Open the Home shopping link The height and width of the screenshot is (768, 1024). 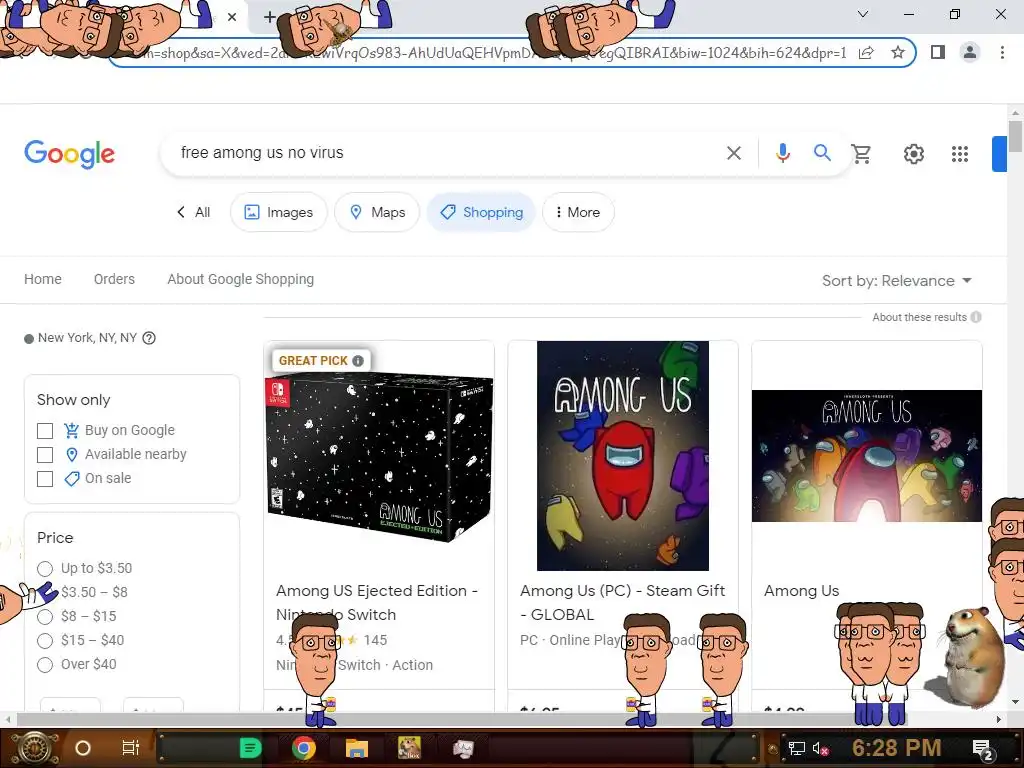coord(43,280)
